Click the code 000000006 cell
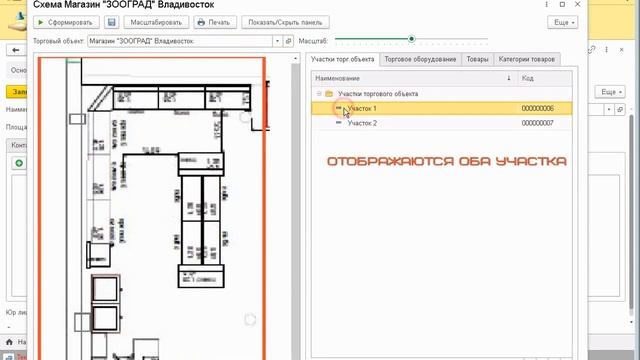 coord(538,109)
